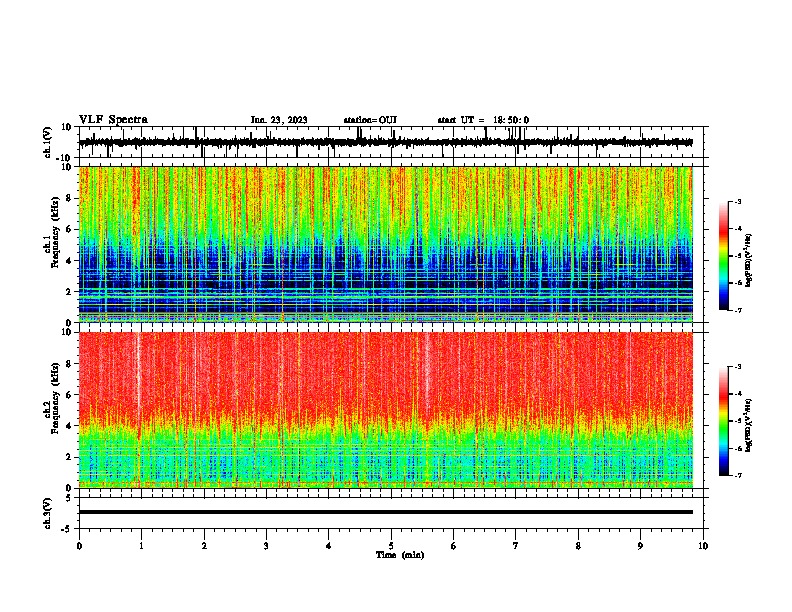The width and height of the screenshot is (792, 612).
Task: Click the "Time (min)" x-axis label
Action: click(400, 555)
